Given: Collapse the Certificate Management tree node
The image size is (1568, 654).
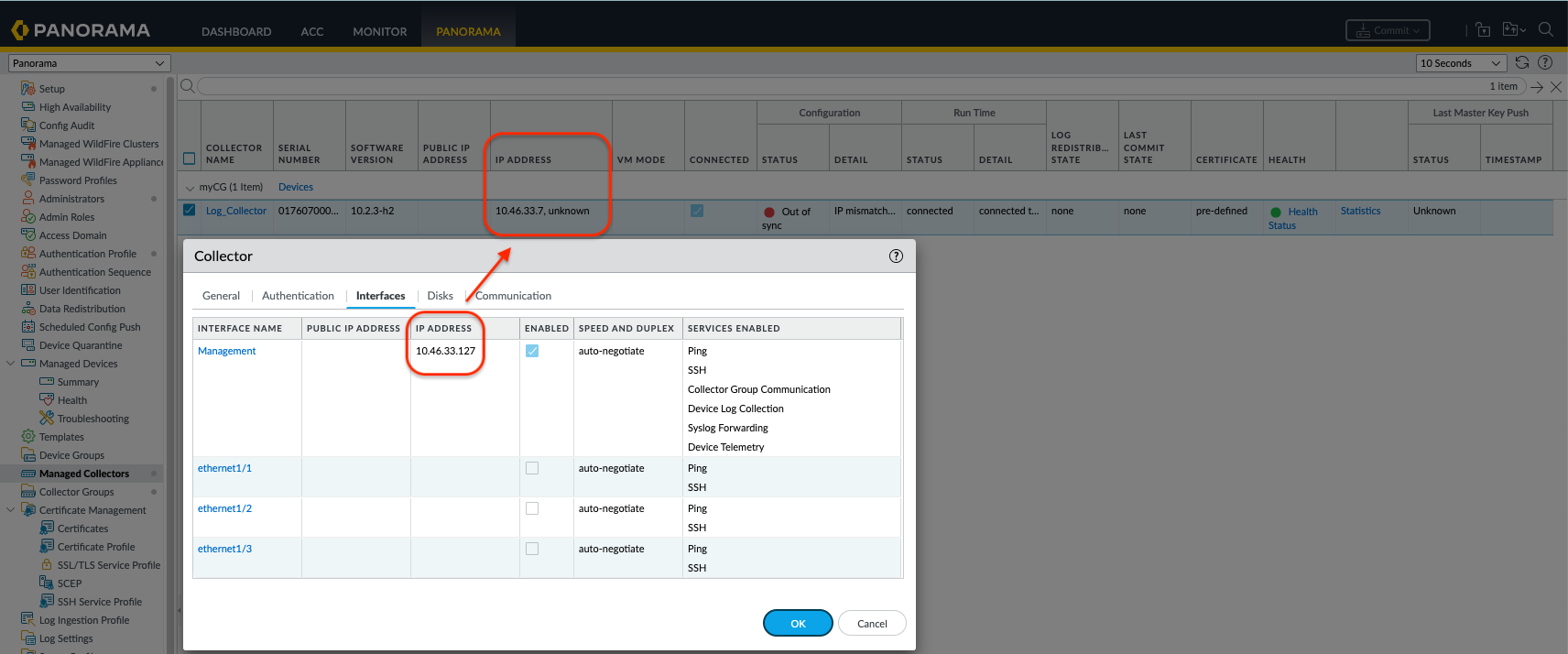Looking at the screenshot, I should coord(11,510).
